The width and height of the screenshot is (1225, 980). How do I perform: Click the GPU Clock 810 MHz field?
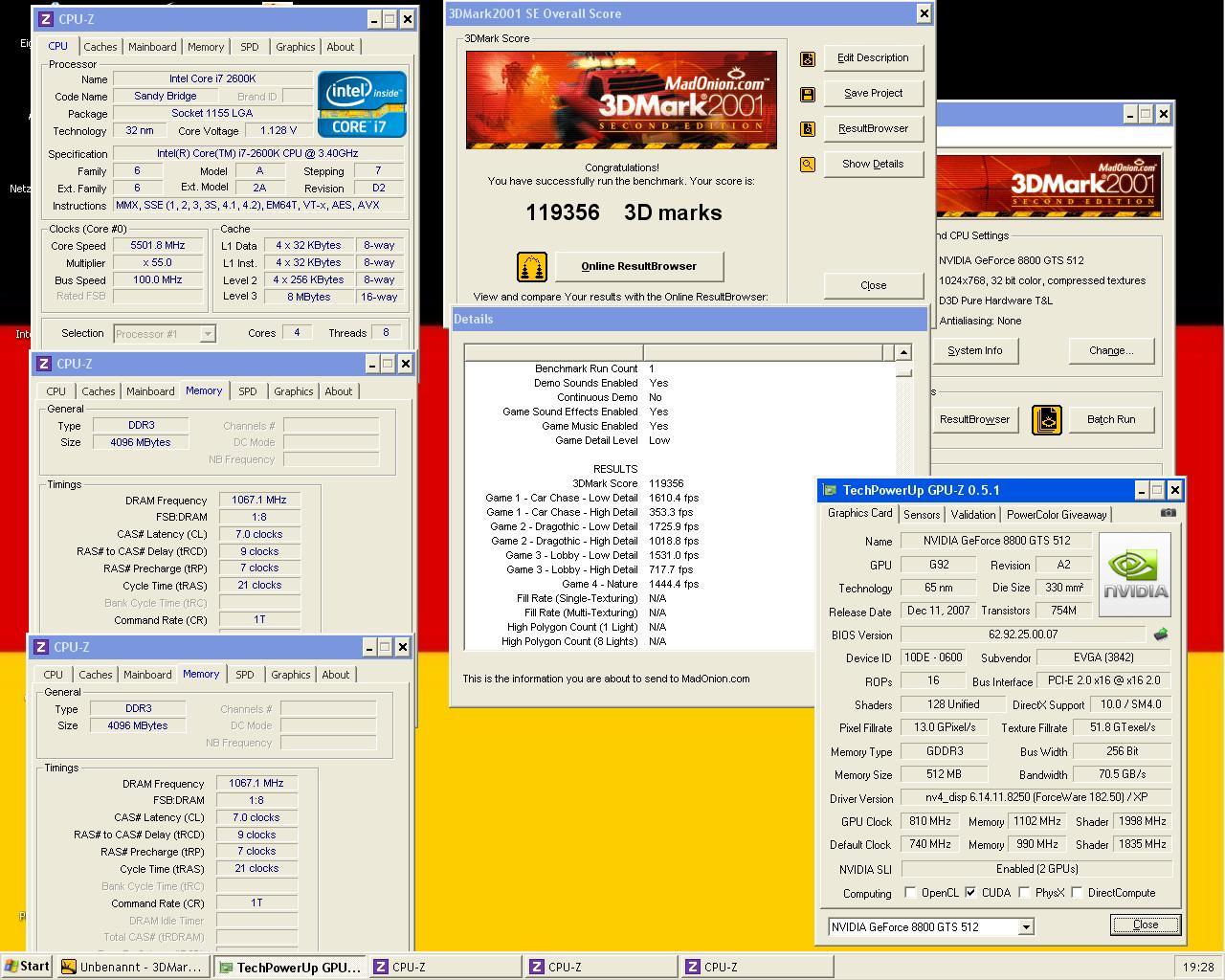pos(929,821)
